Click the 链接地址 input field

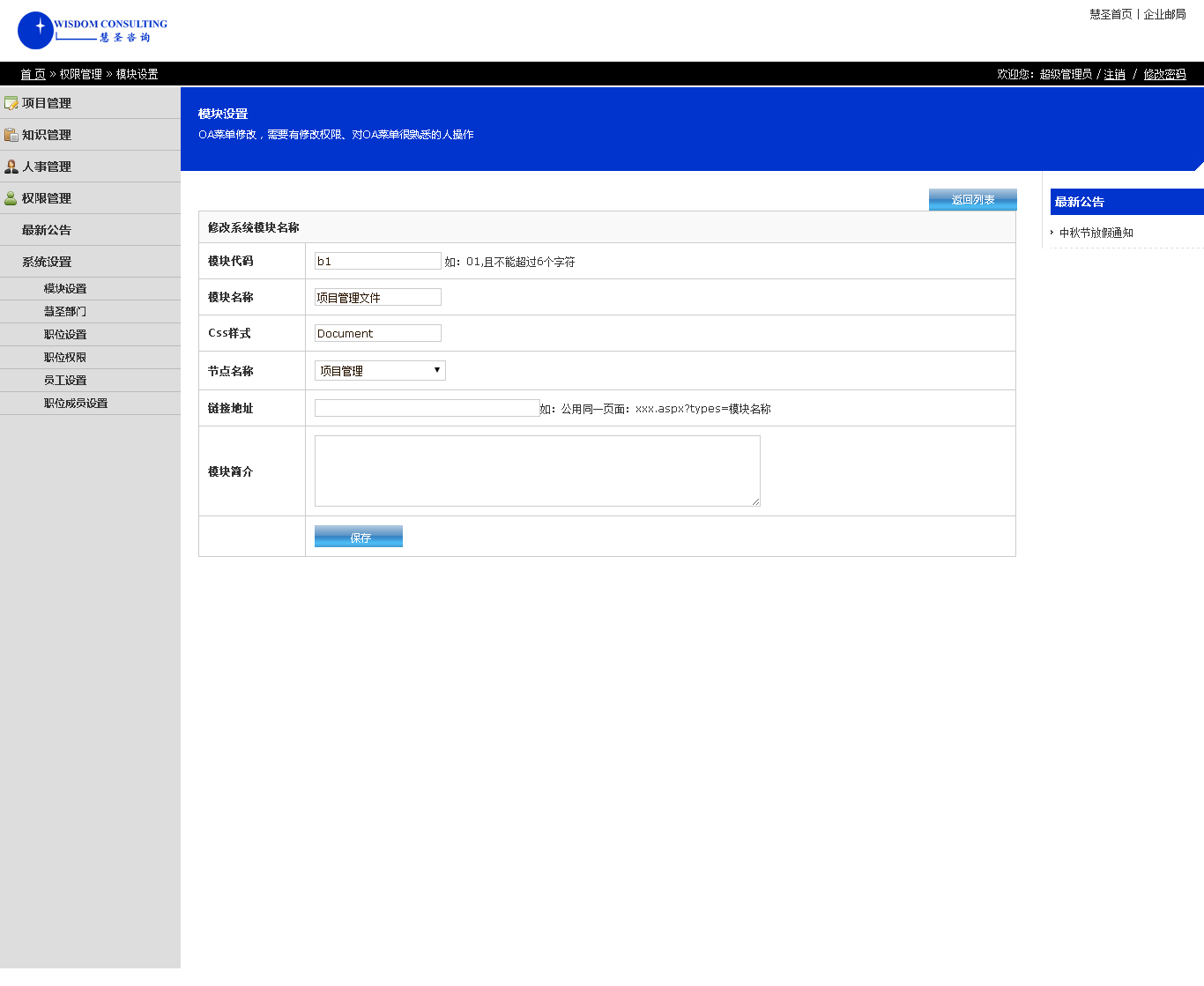[427, 408]
